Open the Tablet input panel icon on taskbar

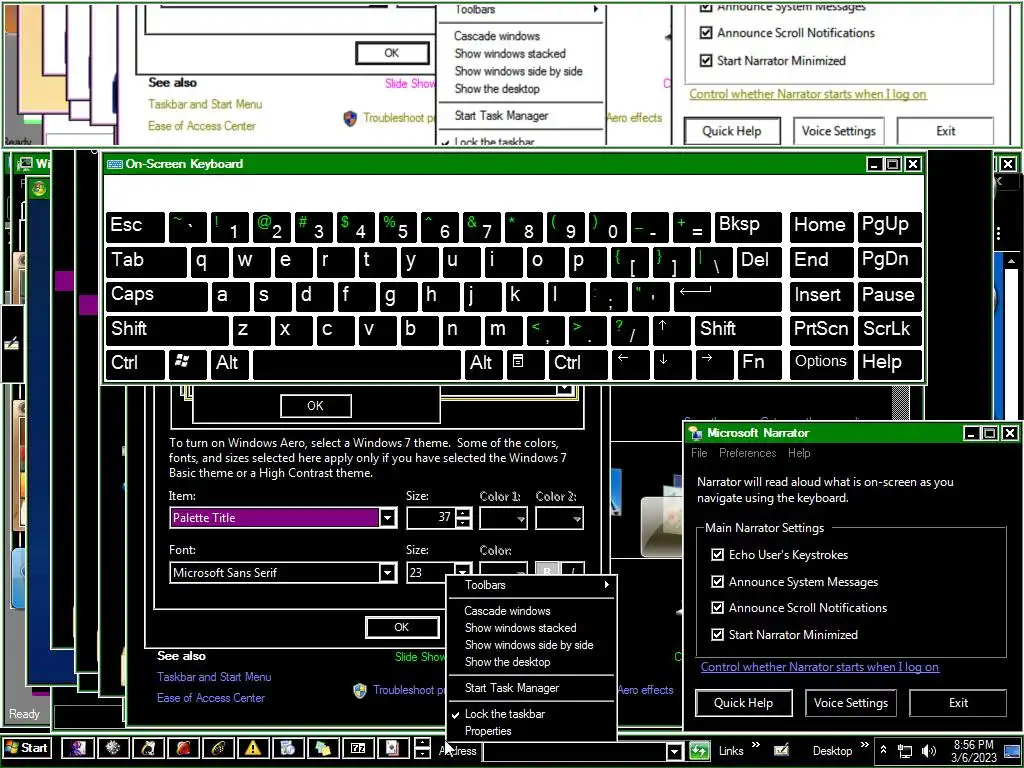(781, 750)
